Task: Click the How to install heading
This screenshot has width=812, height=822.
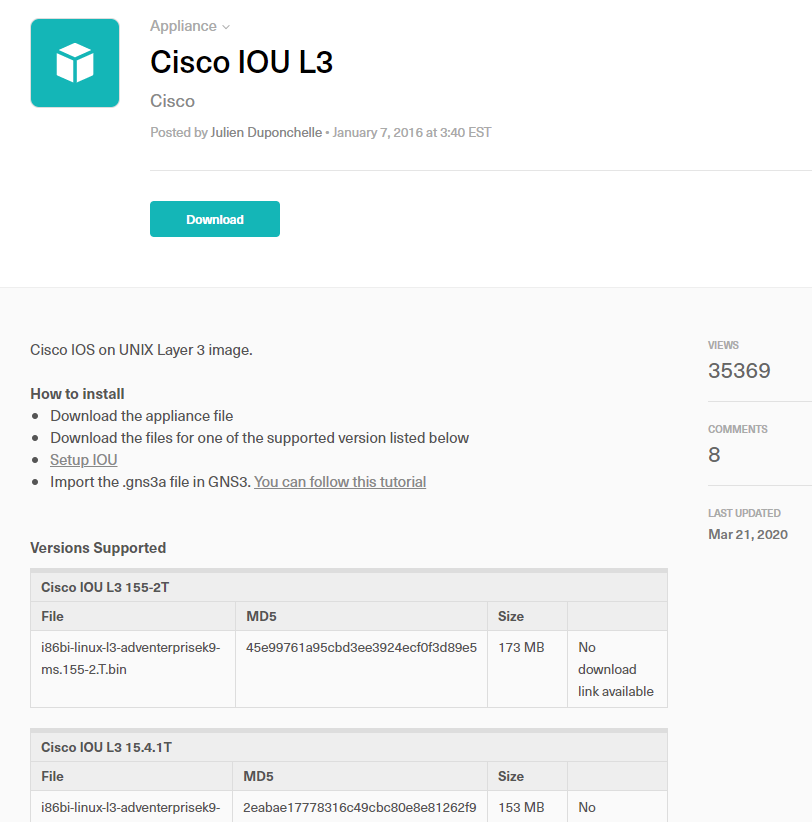Action: click(78, 394)
